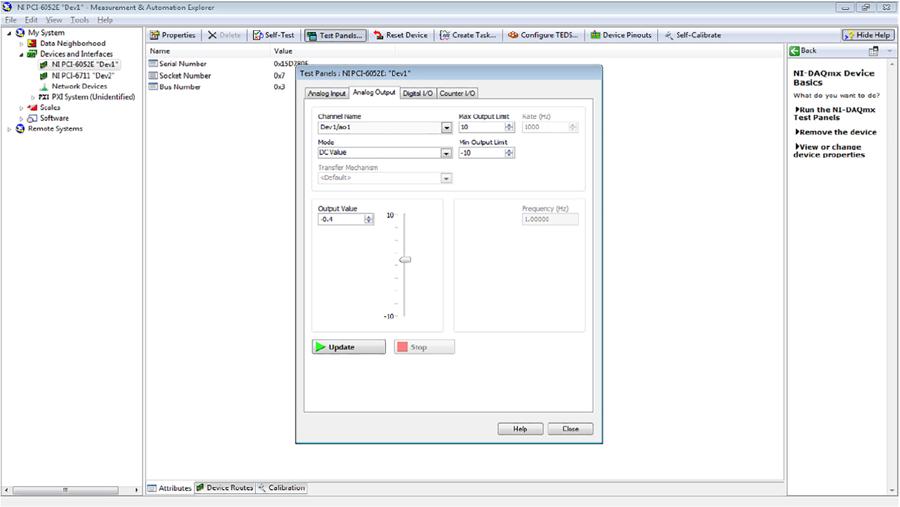Adjust Output Value stepper arrows

pyautogui.click(x=369, y=219)
